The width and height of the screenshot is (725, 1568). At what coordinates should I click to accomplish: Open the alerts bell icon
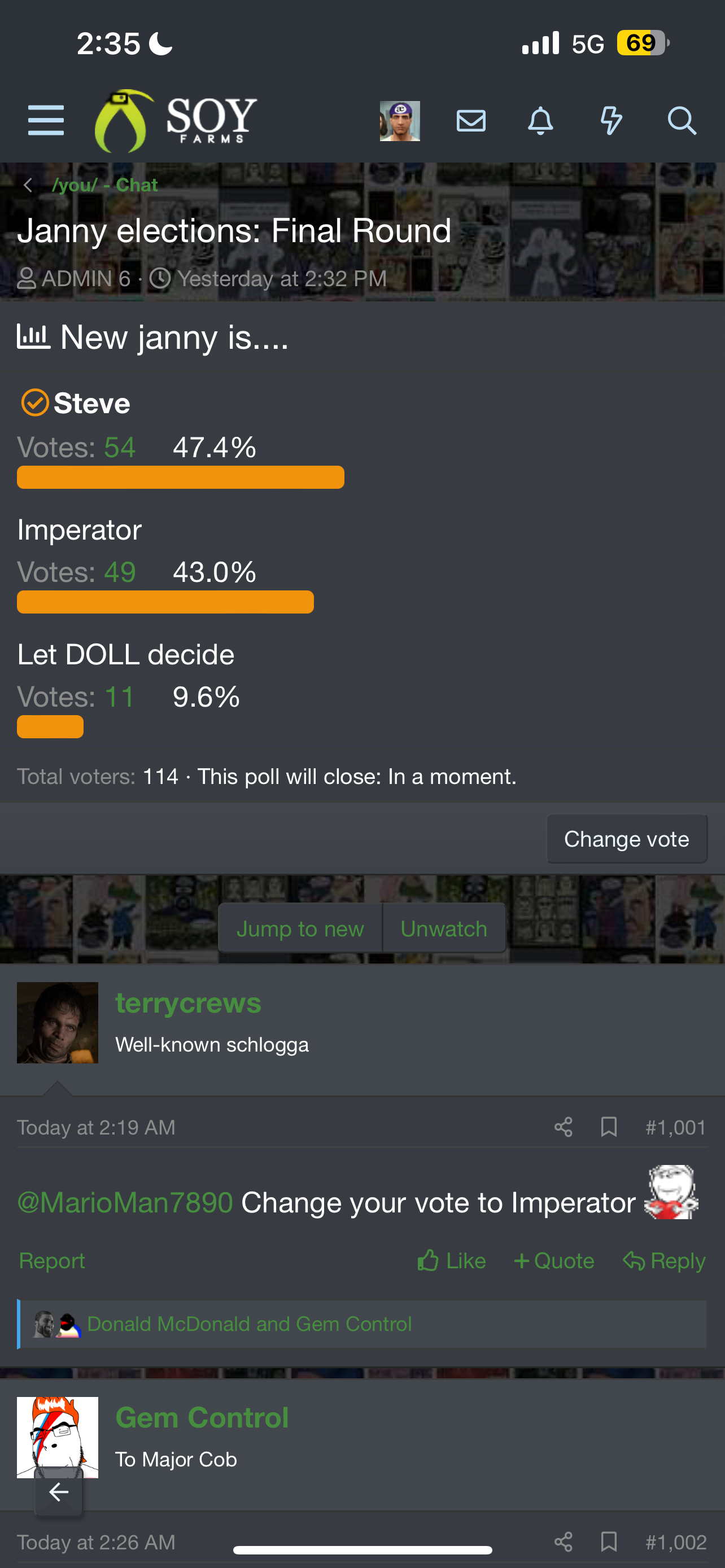pyautogui.click(x=540, y=121)
